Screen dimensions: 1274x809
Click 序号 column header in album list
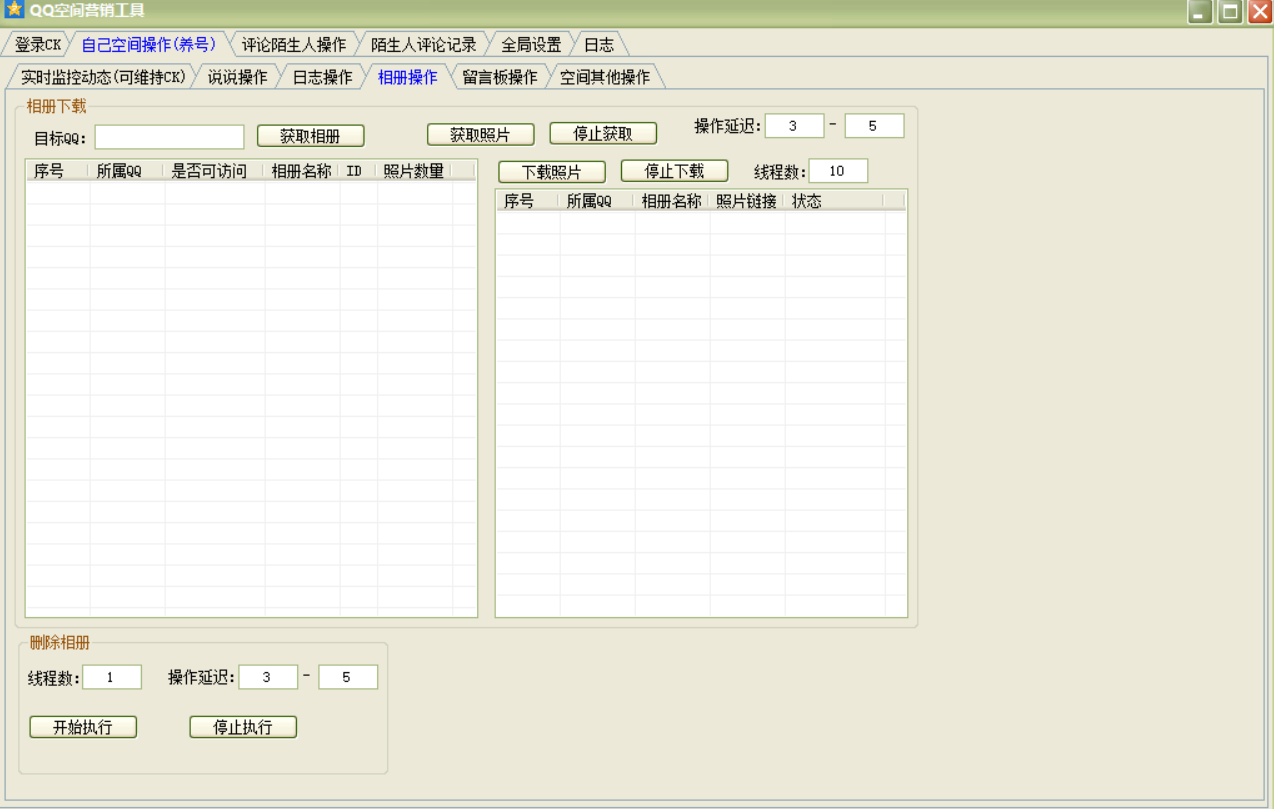pyautogui.click(x=57, y=171)
